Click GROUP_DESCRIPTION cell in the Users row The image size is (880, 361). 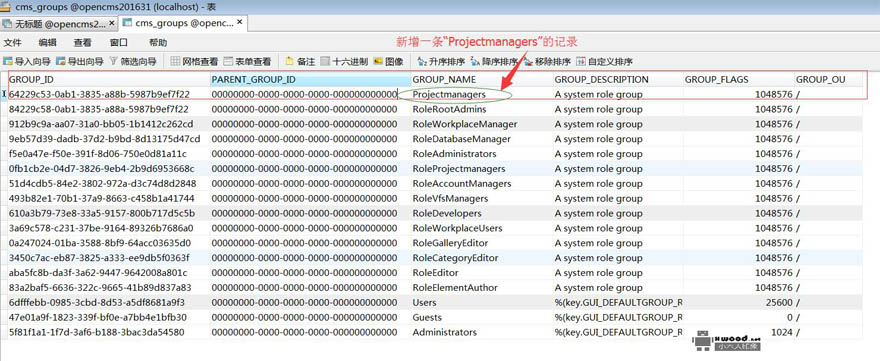(618, 303)
